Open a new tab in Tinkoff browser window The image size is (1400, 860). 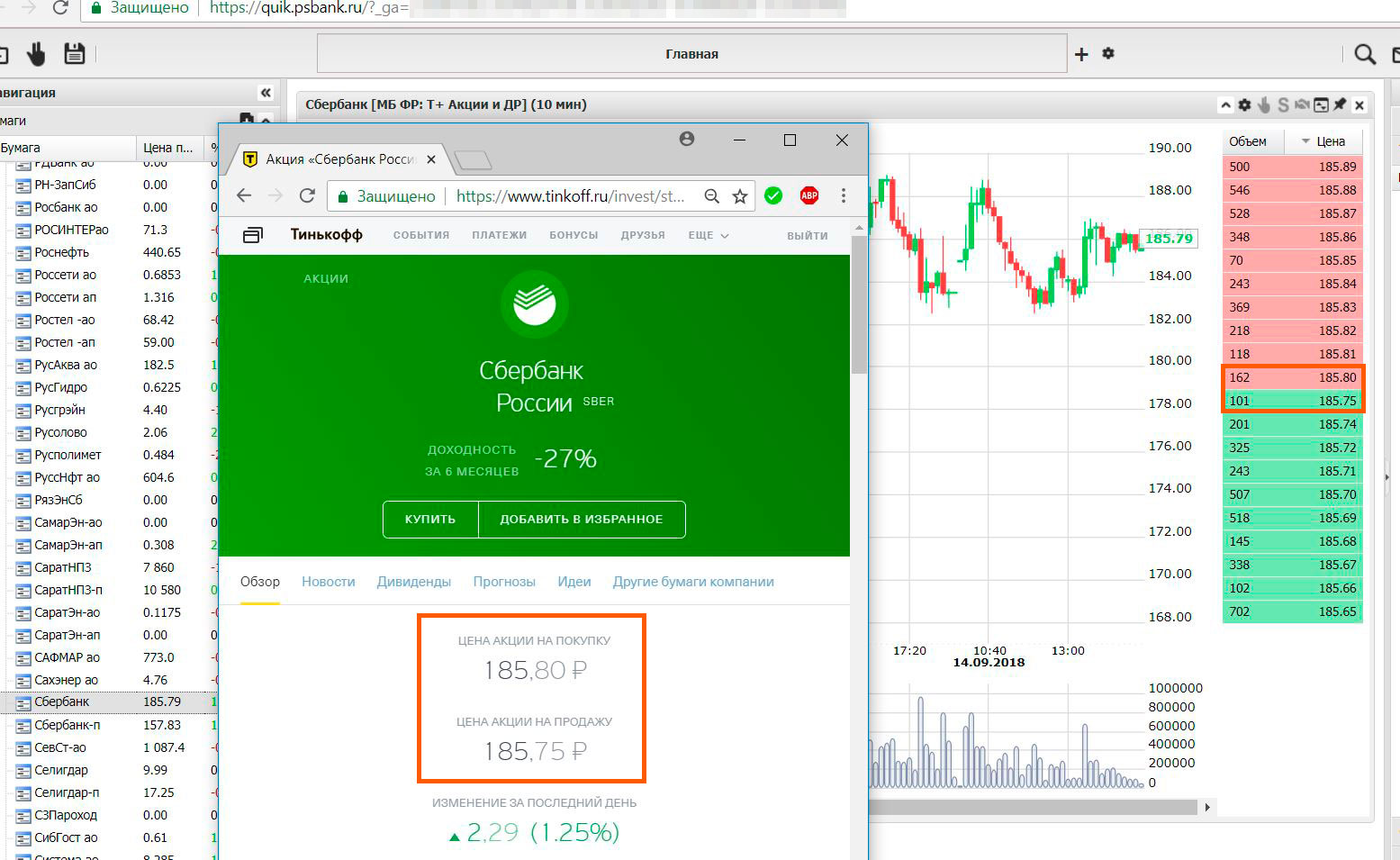point(473,160)
